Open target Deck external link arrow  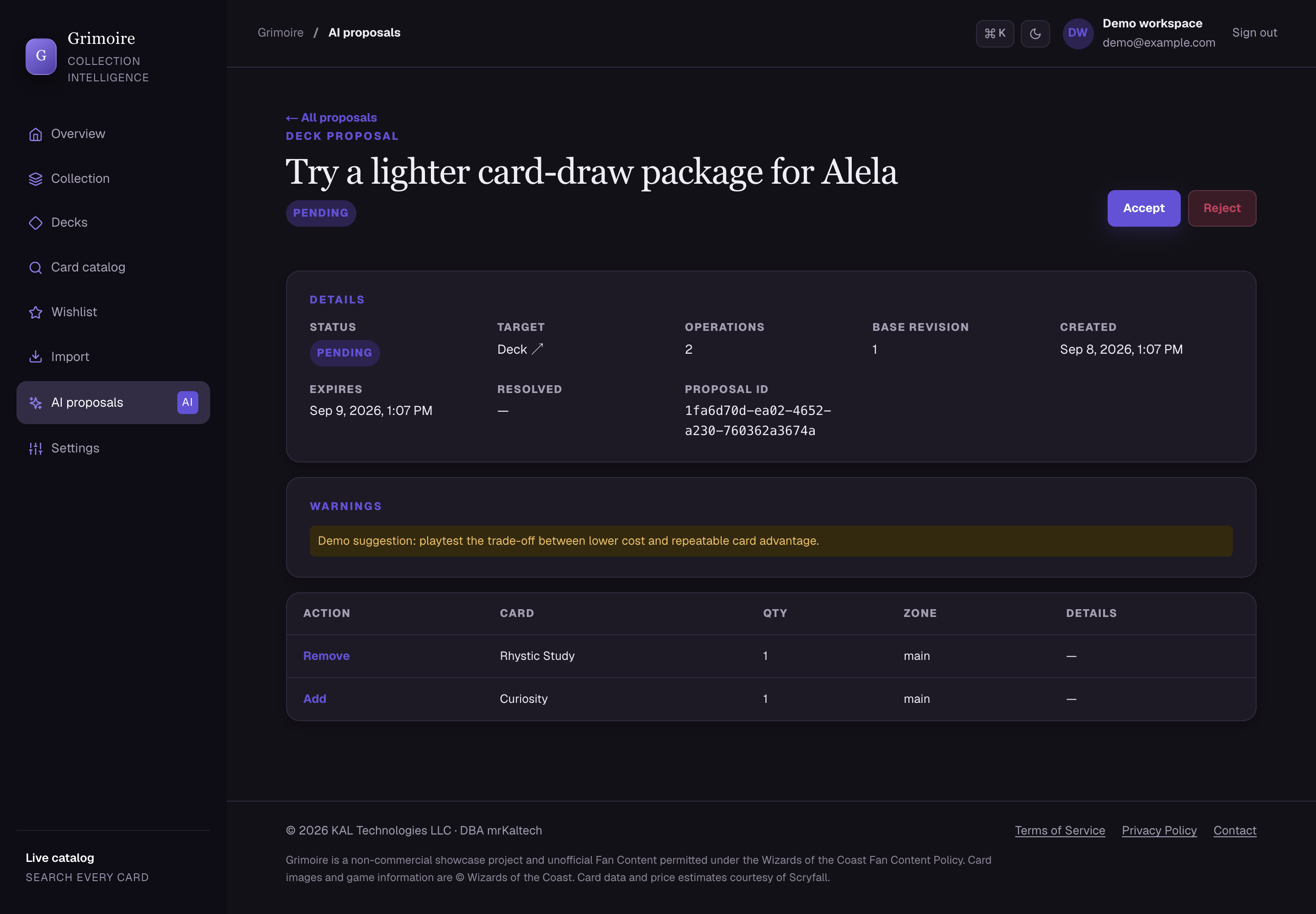pos(537,349)
